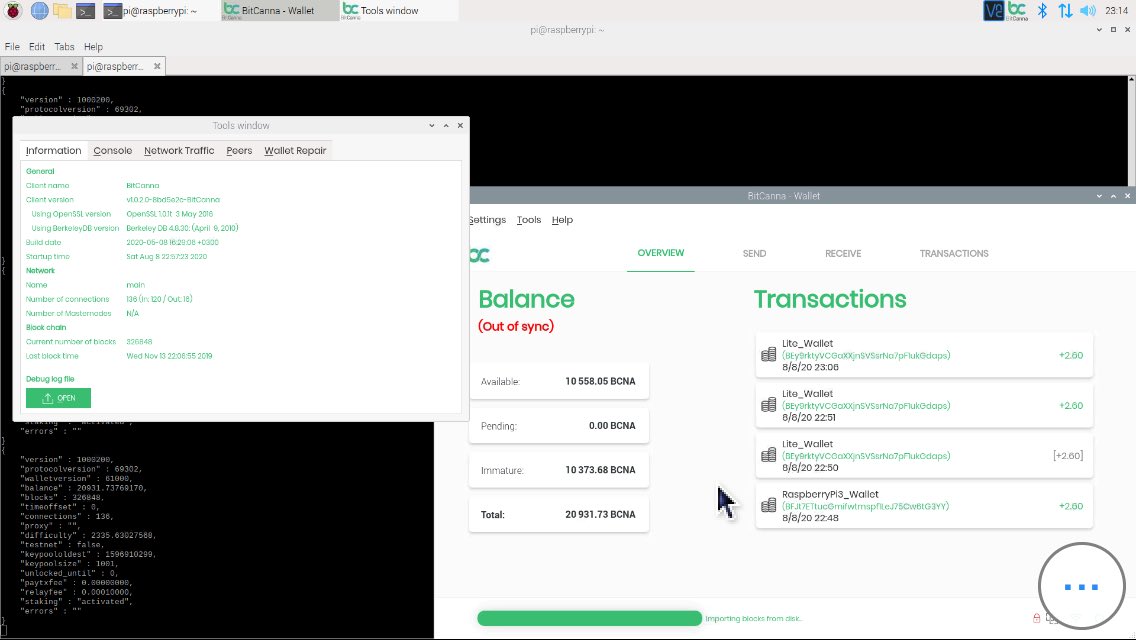
Task: Select the OVERVIEW wallet tab
Action: (661, 253)
